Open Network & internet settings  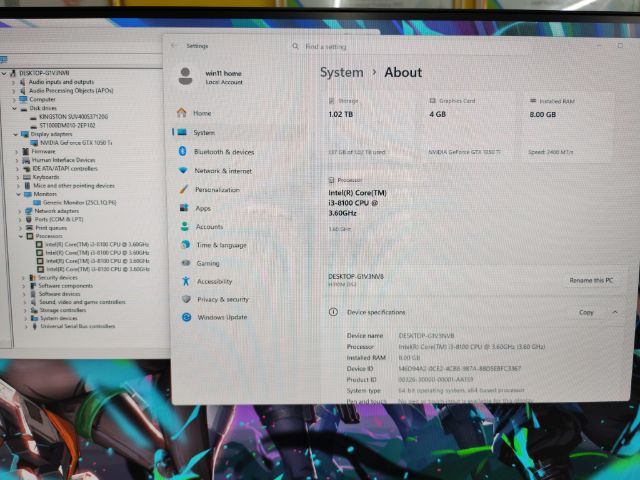click(x=223, y=171)
